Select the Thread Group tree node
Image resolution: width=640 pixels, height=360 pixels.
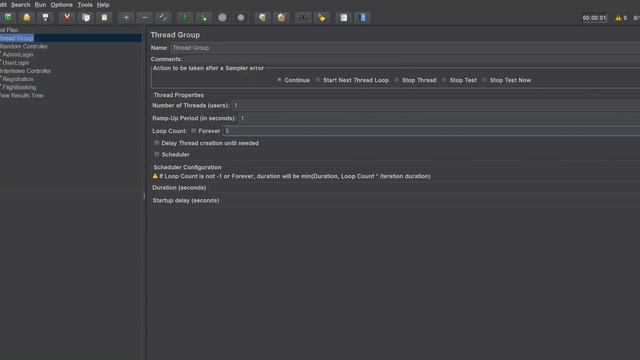click(x=17, y=38)
